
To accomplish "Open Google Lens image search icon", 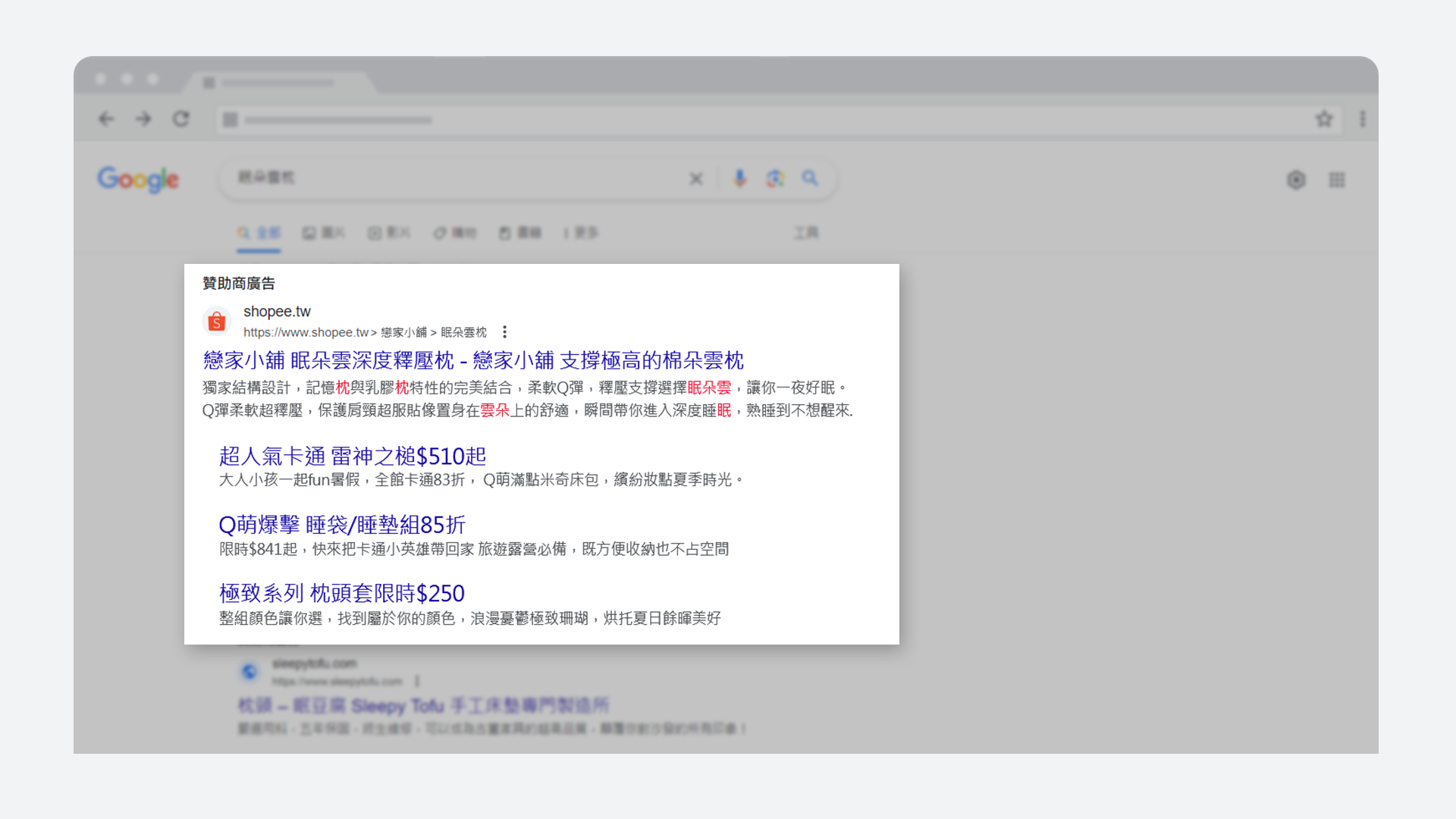I will pos(775,178).
